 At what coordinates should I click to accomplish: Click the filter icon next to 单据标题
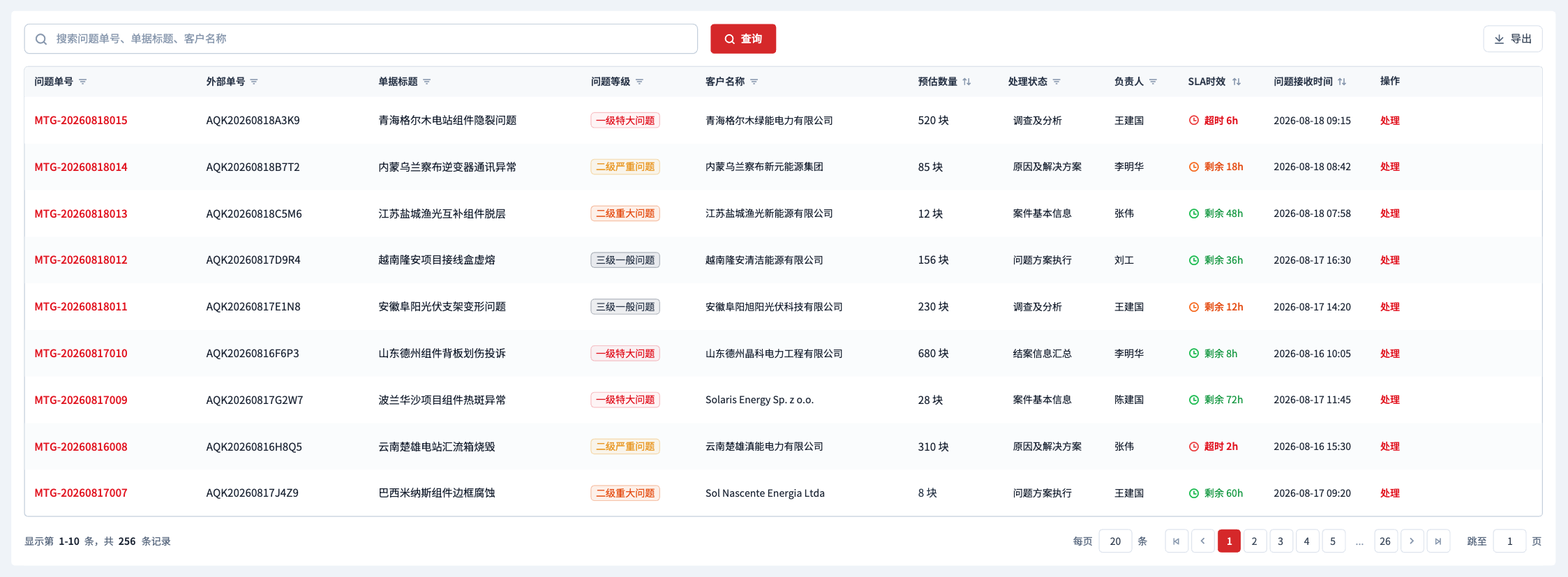(x=427, y=82)
